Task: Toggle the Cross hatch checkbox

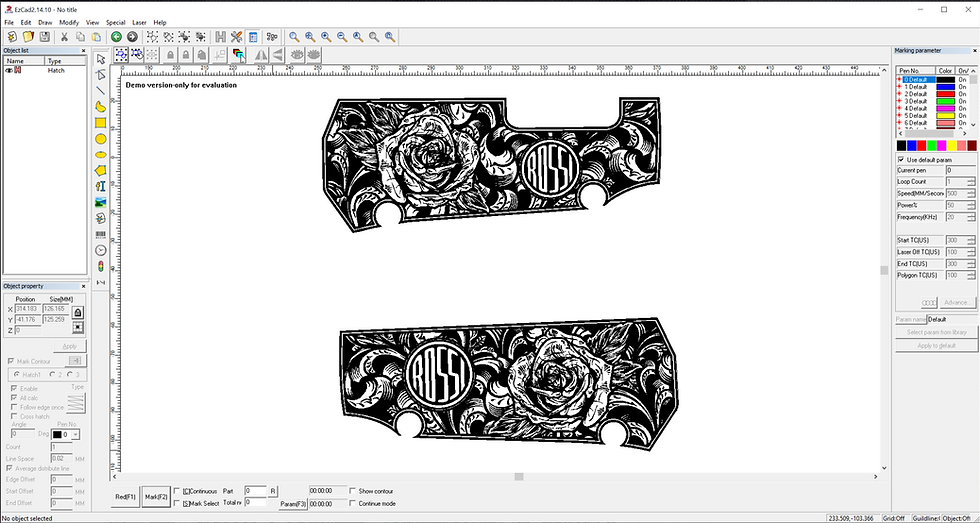Action: point(15,416)
